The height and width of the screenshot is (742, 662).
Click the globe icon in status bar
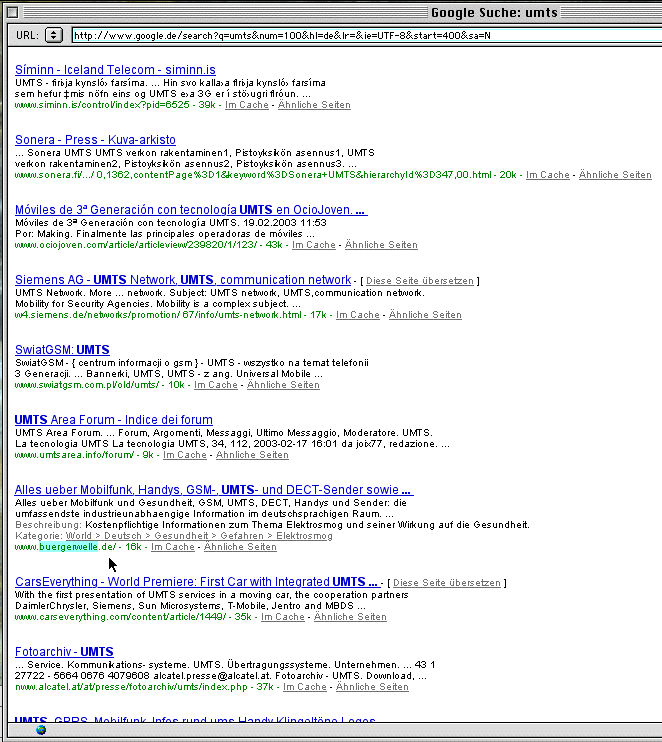point(41,729)
